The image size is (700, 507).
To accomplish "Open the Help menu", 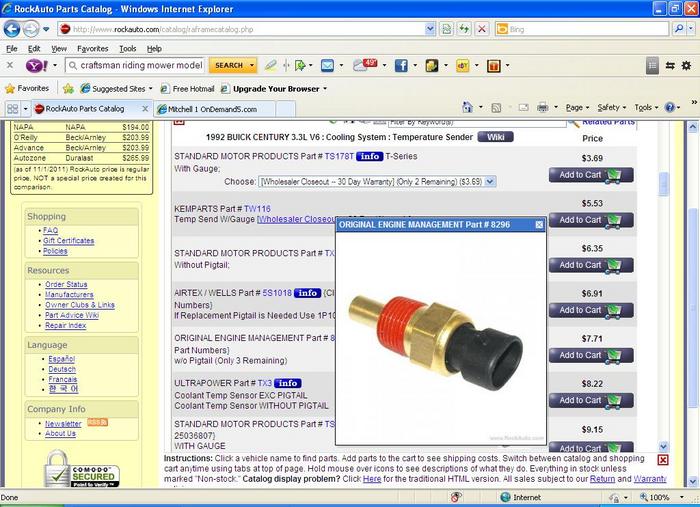I will [x=154, y=49].
